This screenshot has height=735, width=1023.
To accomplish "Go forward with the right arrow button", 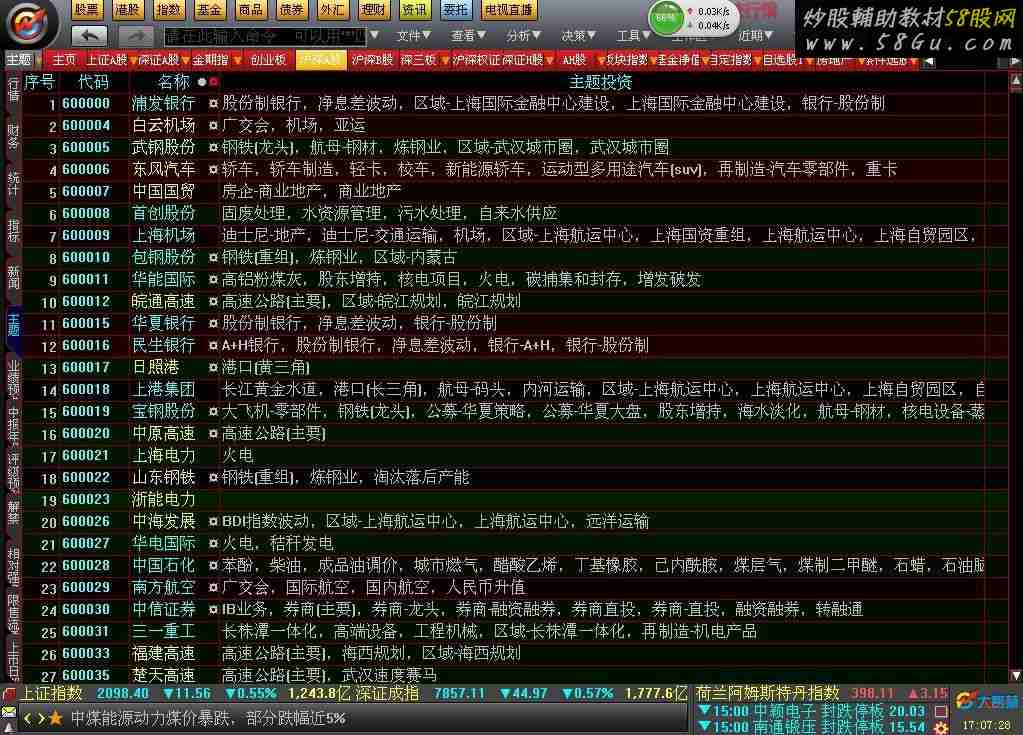I will pos(136,35).
